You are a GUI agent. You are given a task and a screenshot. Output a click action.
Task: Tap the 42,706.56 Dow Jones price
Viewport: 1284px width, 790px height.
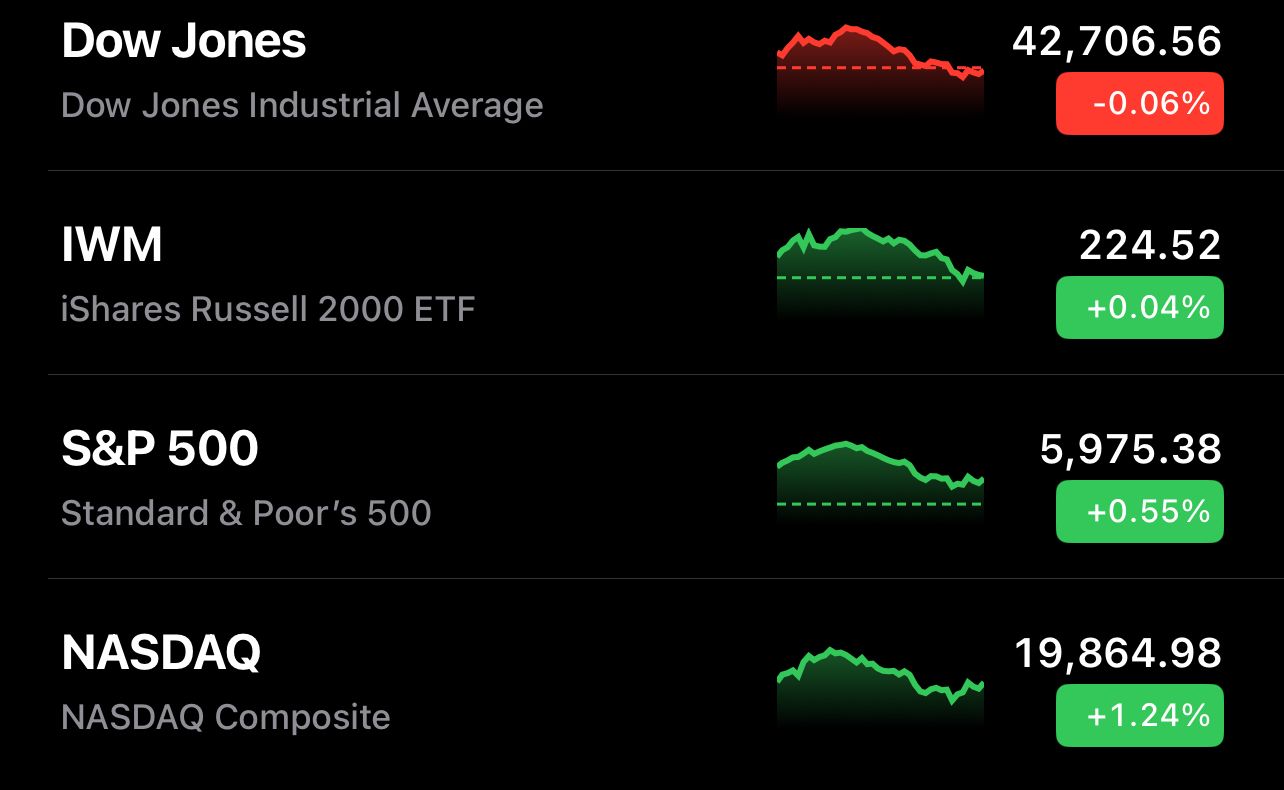point(1117,42)
